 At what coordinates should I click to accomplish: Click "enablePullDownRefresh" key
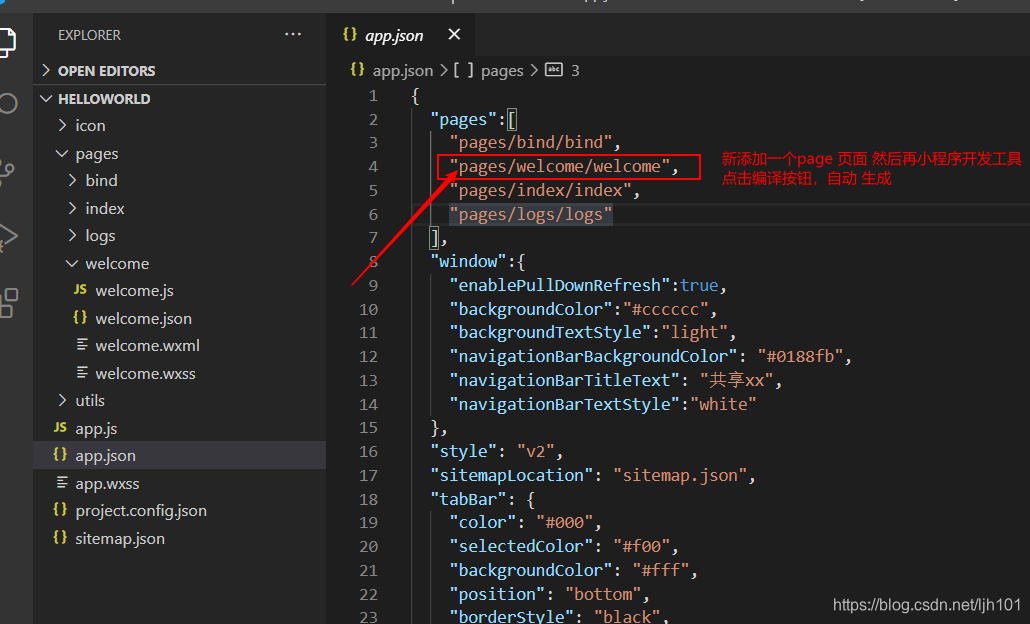[560, 285]
